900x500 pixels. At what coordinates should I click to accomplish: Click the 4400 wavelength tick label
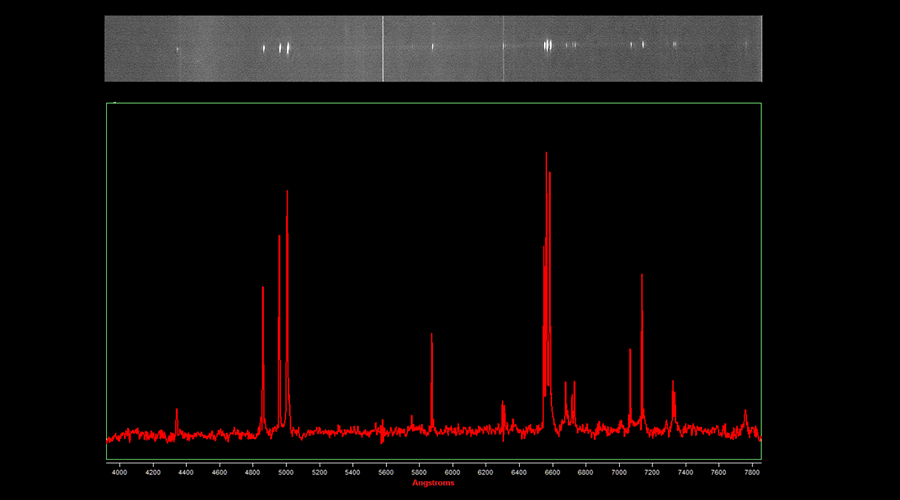[186, 471]
